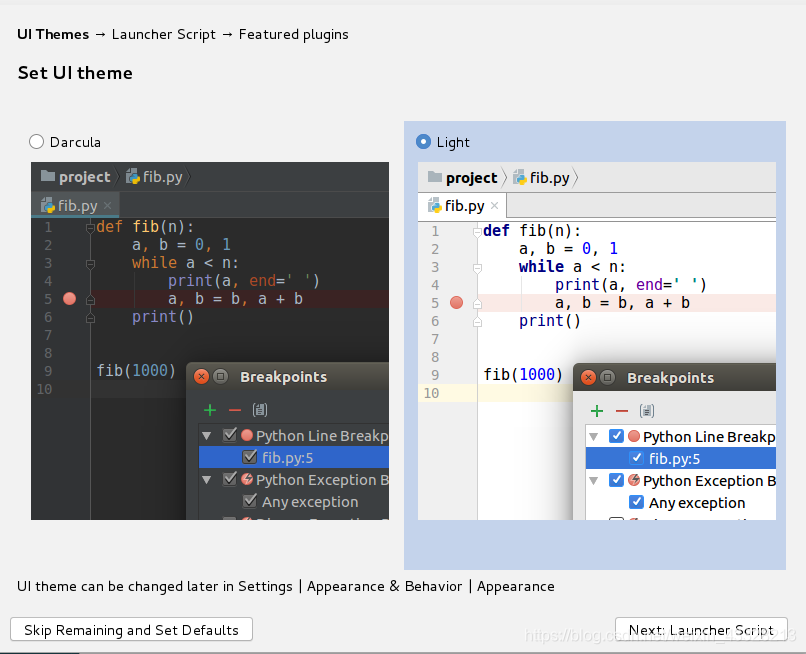The width and height of the screenshot is (806, 654).
Task: Click the Set UI theme heading
Action: [x=75, y=73]
